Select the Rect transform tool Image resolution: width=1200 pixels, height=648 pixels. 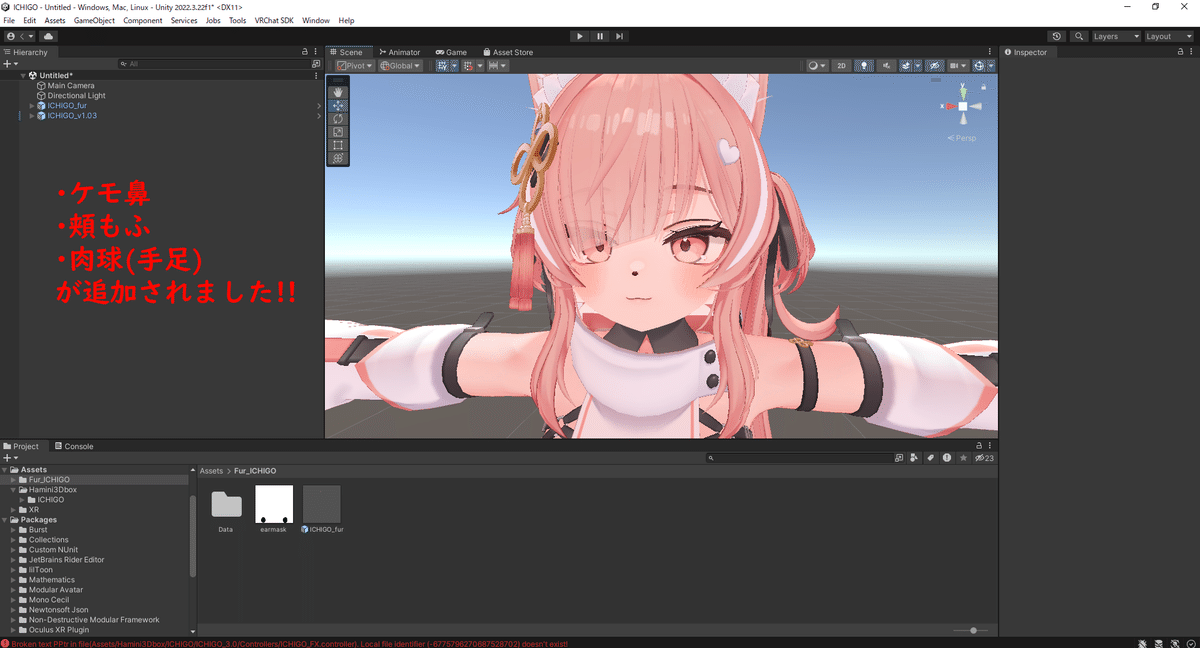337,145
